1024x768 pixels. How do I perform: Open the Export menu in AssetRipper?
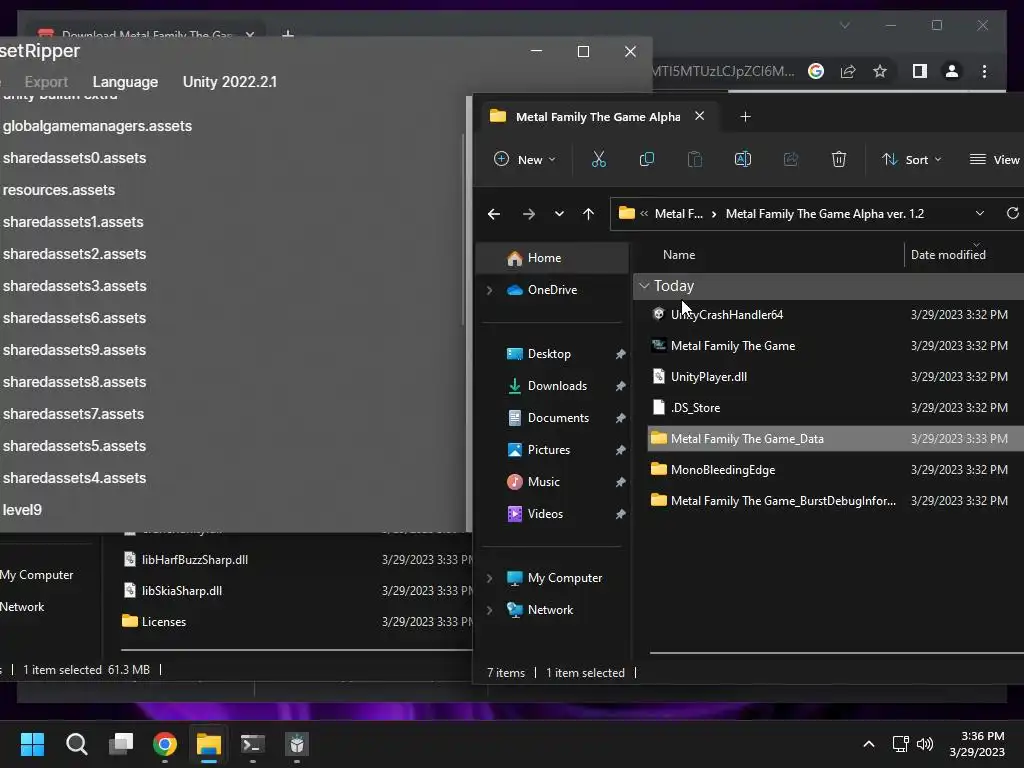(x=46, y=82)
